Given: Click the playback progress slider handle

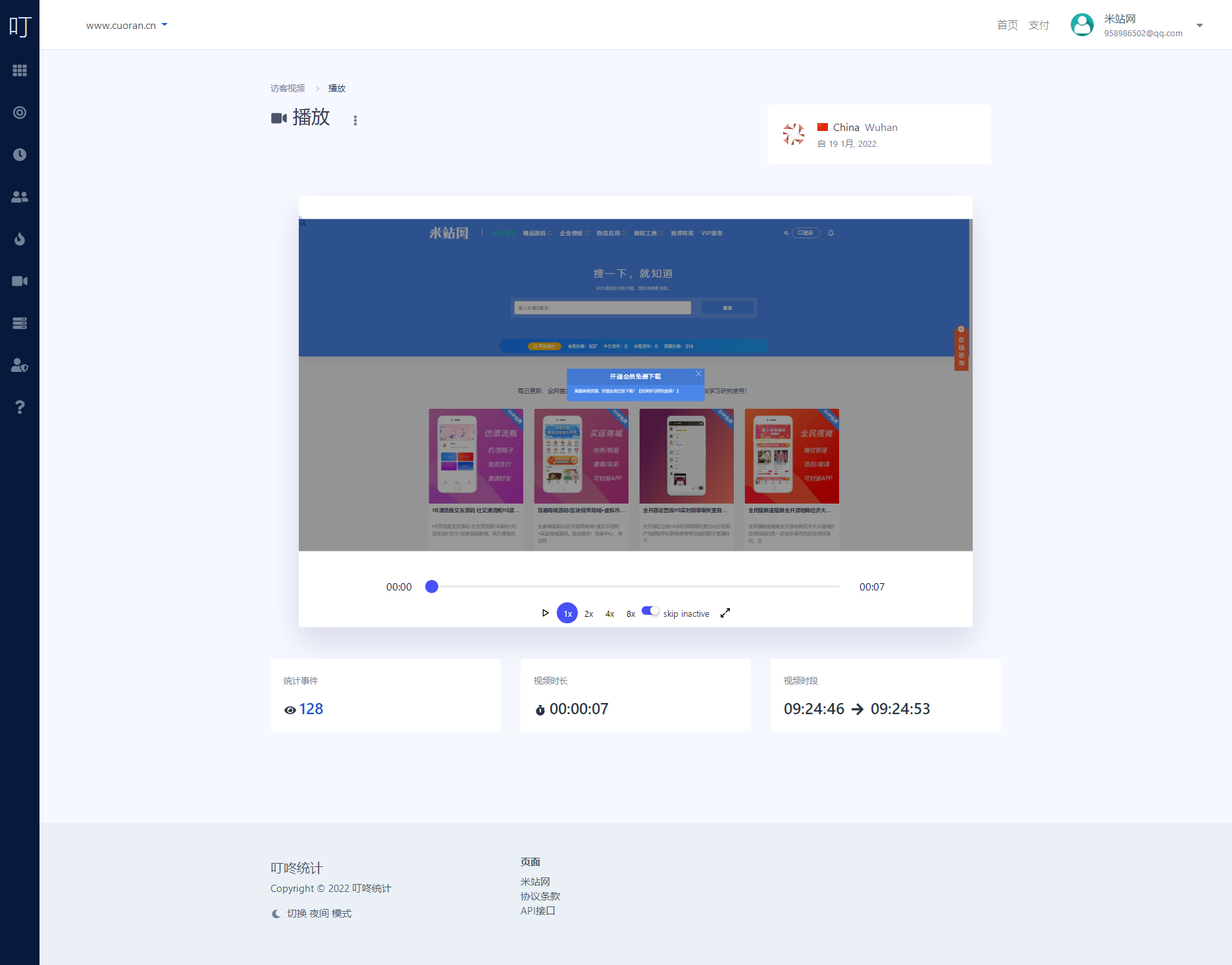Looking at the screenshot, I should pyautogui.click(x=432, y=587).
